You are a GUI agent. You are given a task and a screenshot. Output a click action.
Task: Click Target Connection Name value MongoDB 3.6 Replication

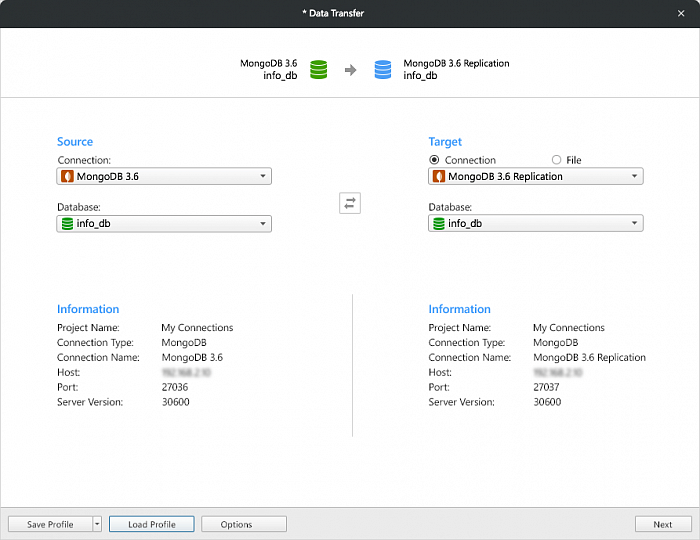pos(589,357)
